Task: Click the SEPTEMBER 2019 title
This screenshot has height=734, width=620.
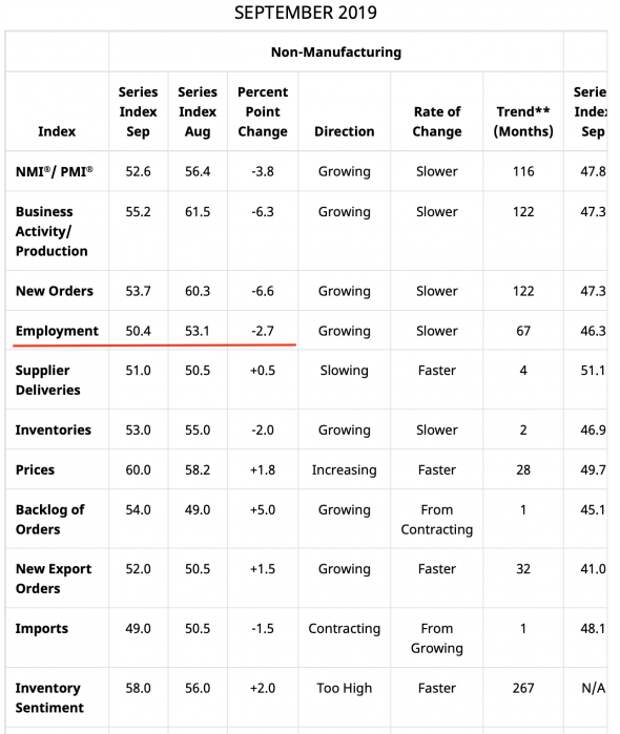Action: (305, 13)
